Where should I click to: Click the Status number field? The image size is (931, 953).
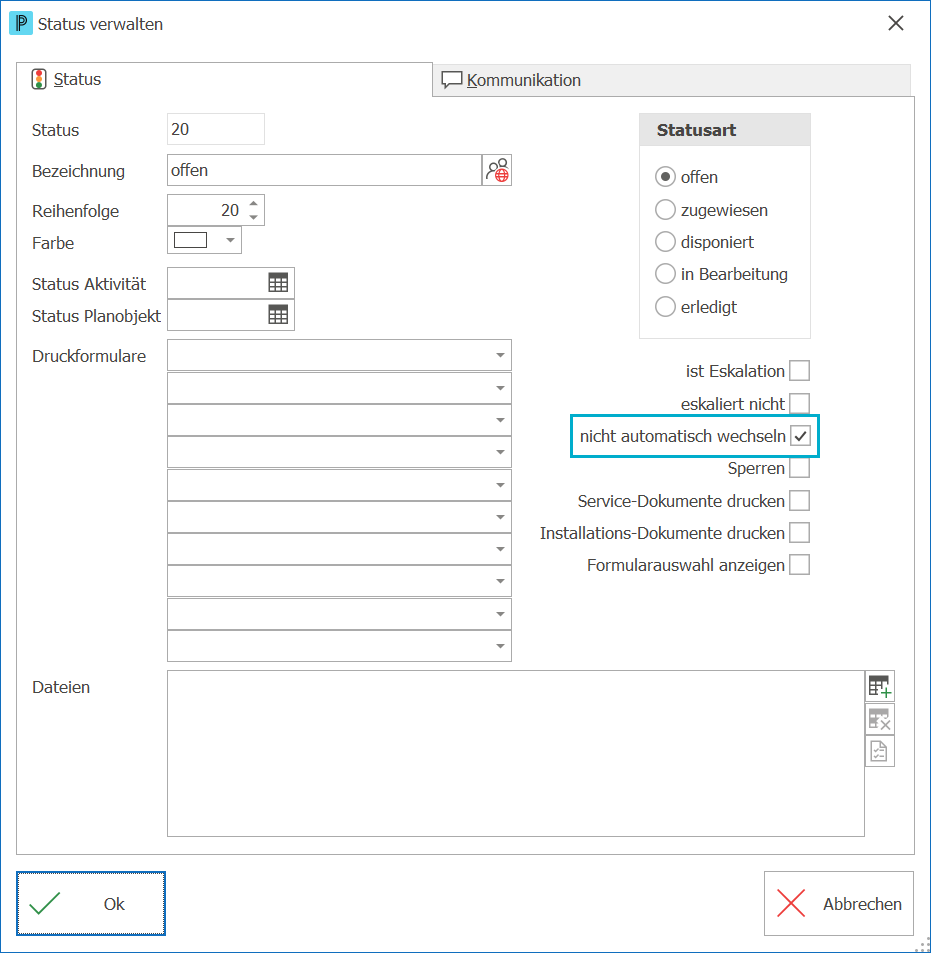click(216, 129)
